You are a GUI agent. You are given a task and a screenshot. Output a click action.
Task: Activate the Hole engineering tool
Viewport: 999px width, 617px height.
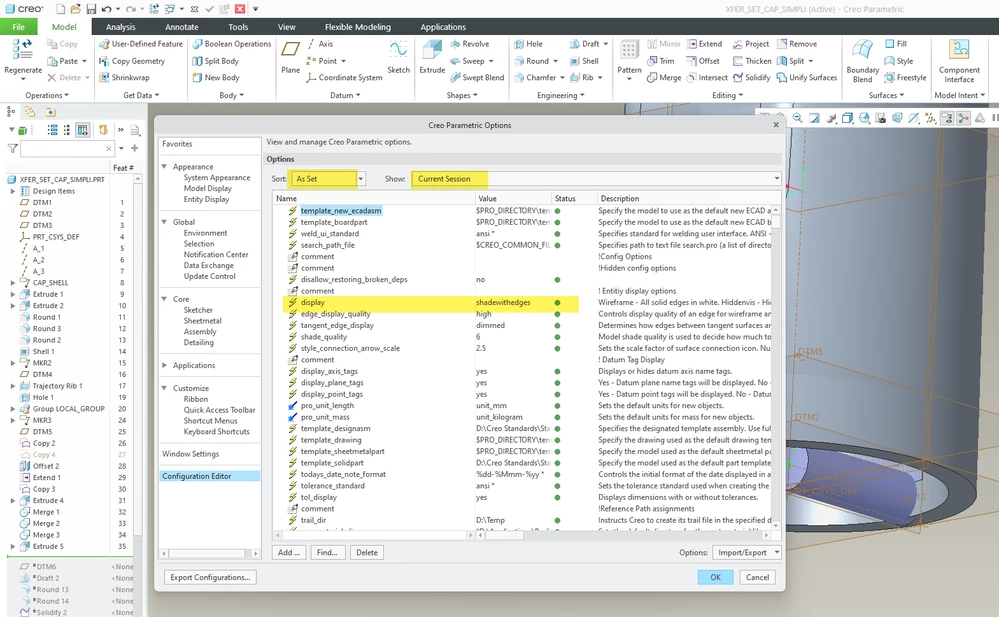[x=529, y=44]
